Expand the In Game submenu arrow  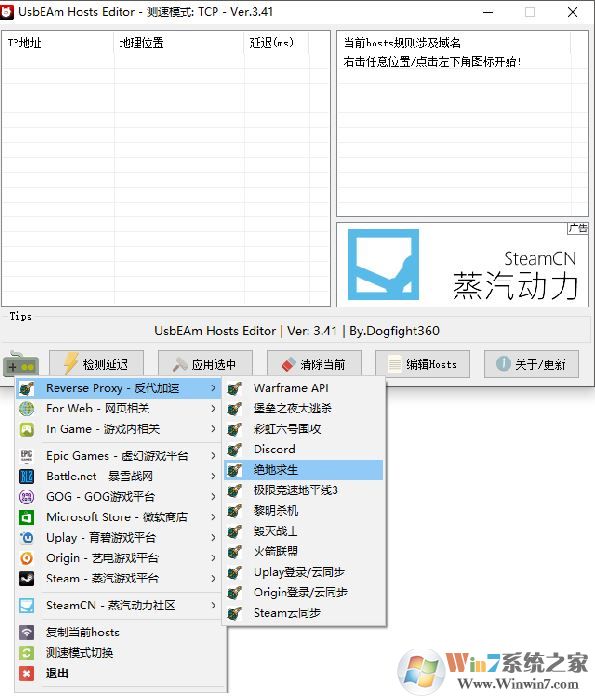tap(214, 429)
